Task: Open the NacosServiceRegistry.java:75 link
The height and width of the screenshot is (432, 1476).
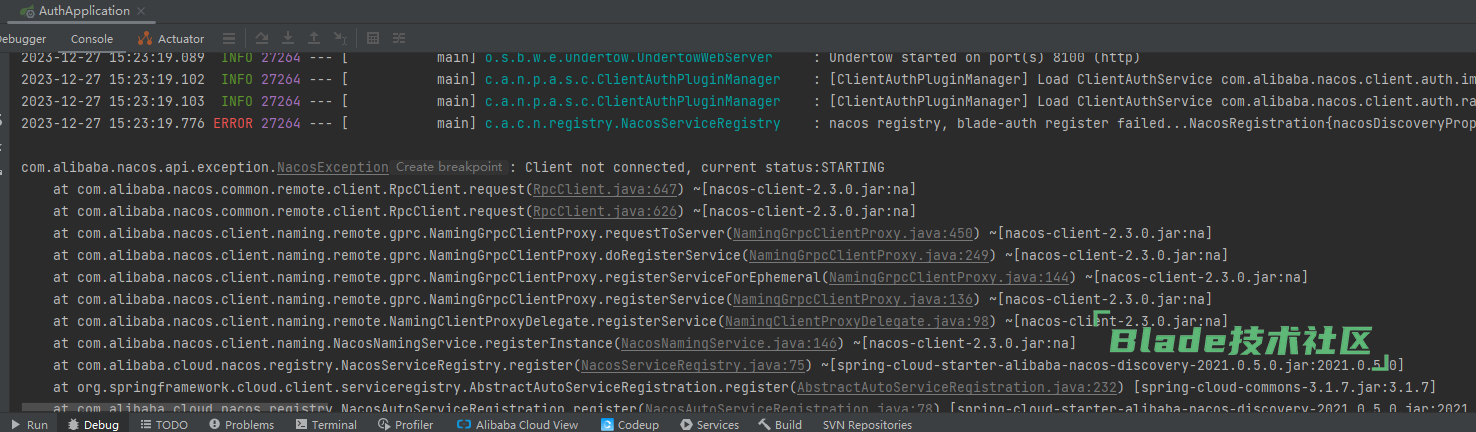Action: (692, 365)
